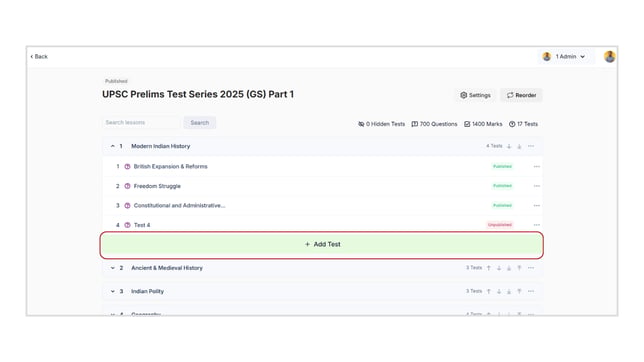Move Modern Indian History section down one
This screenshot has width=644, height=362.
point(509,146)
